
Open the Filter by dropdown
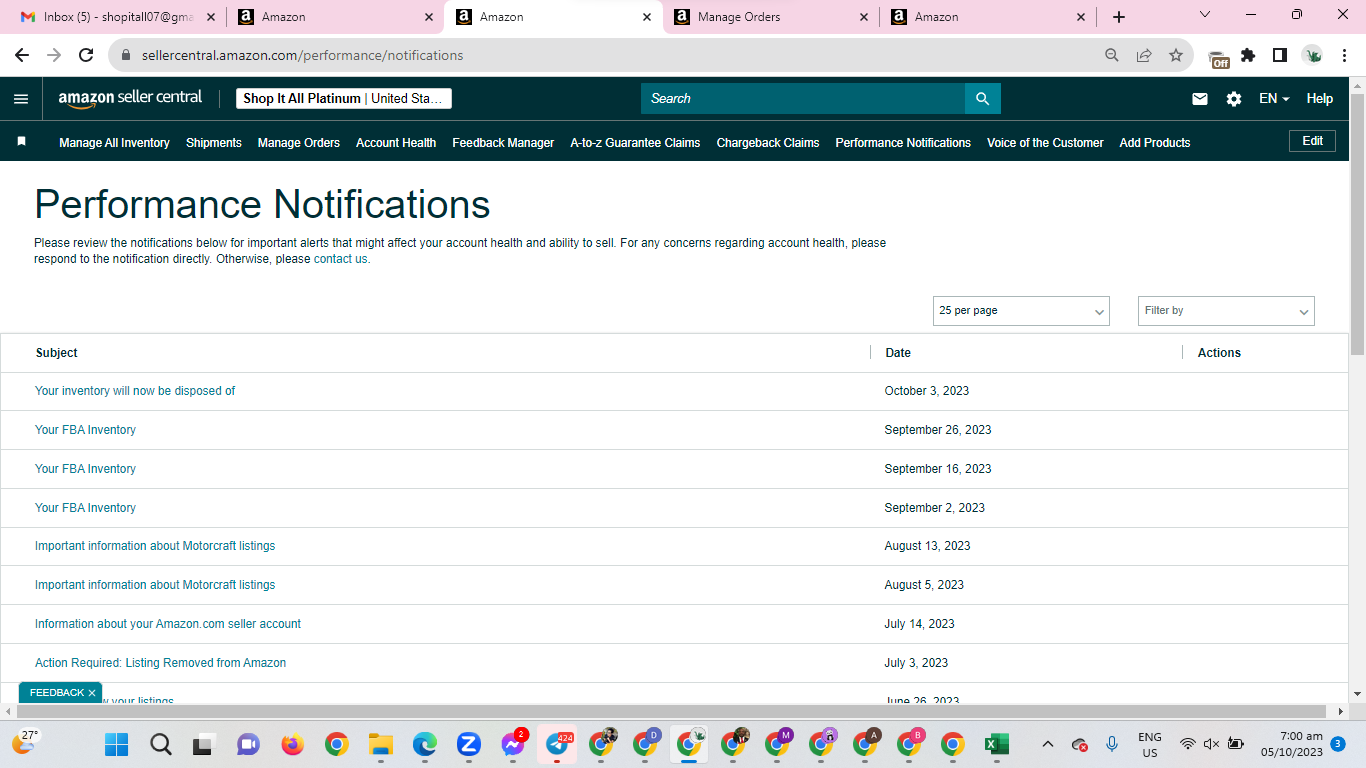click(1226, 311)
